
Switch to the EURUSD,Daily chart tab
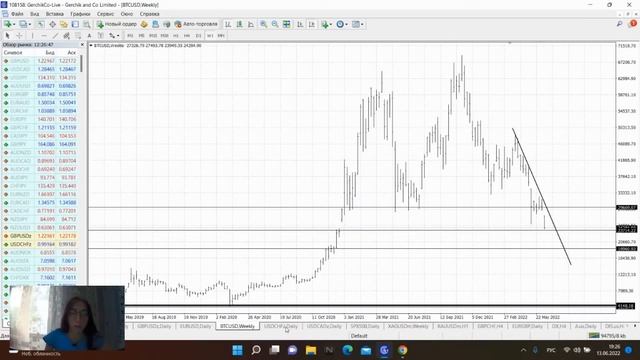[x=196, y=326]
